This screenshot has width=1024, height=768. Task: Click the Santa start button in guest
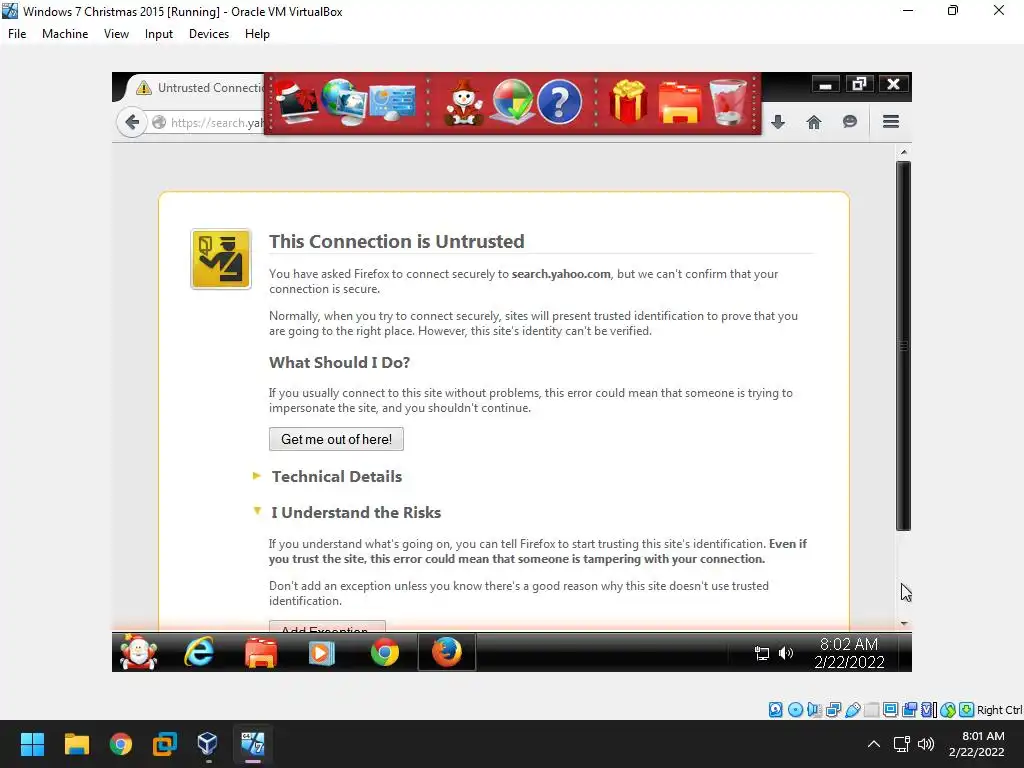tap(139, 652)
